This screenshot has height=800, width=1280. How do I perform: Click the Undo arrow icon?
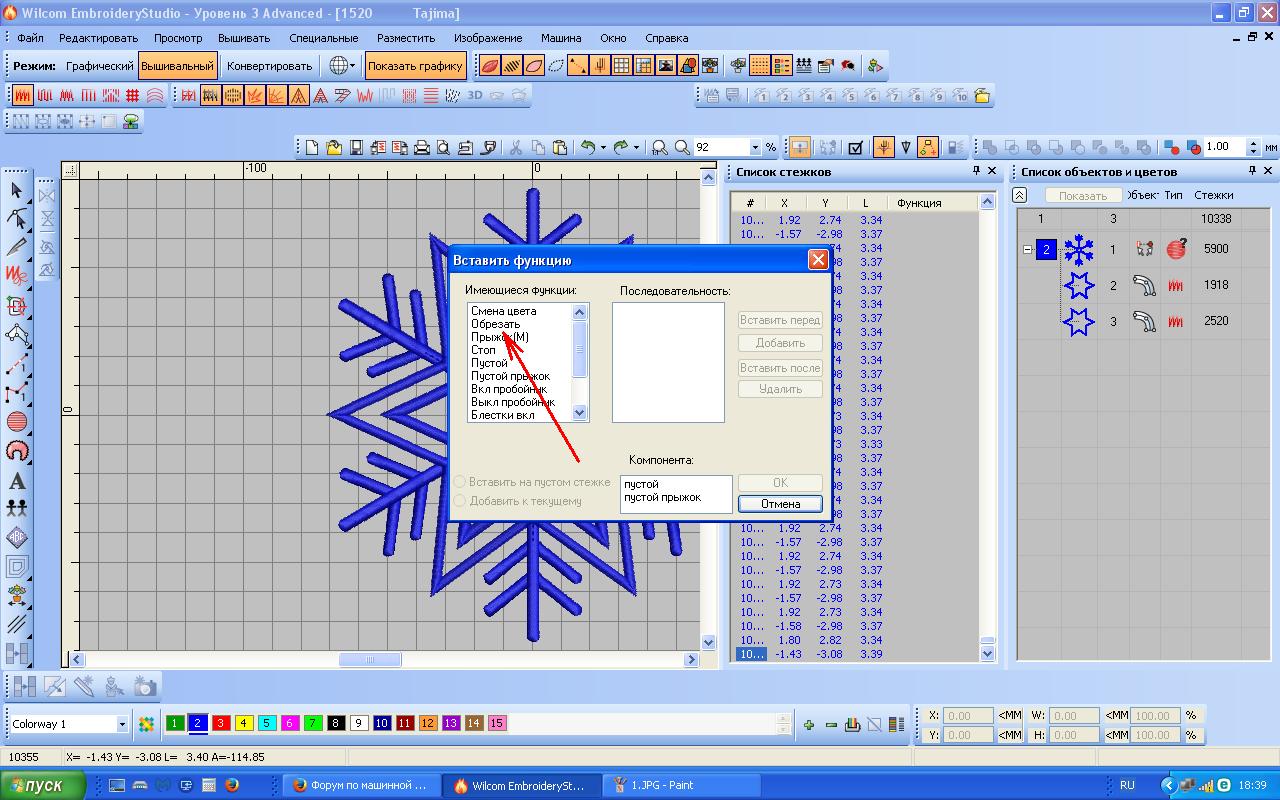588,147
